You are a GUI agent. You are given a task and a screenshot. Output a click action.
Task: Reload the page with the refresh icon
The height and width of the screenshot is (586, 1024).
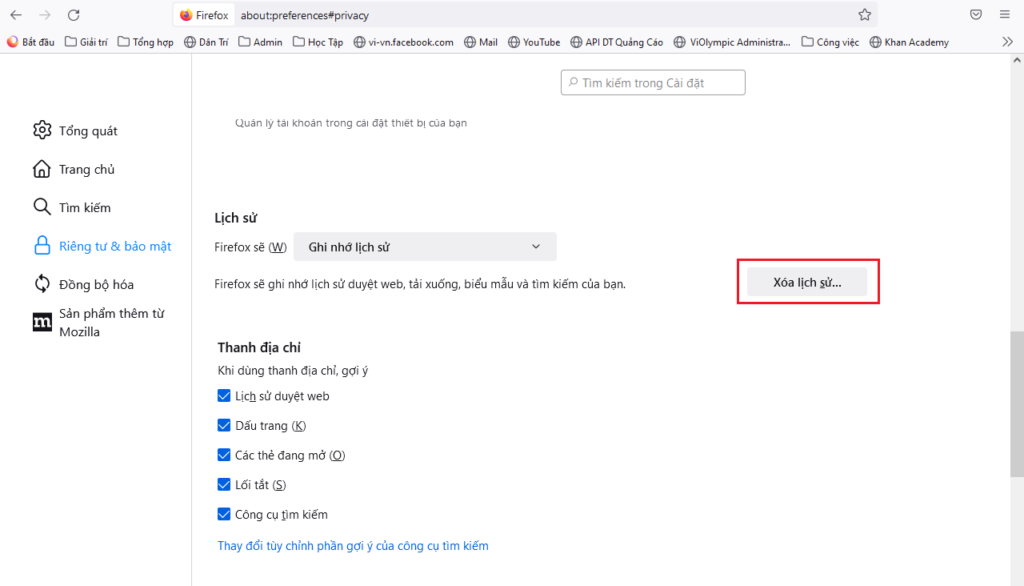tap(74, 15)
